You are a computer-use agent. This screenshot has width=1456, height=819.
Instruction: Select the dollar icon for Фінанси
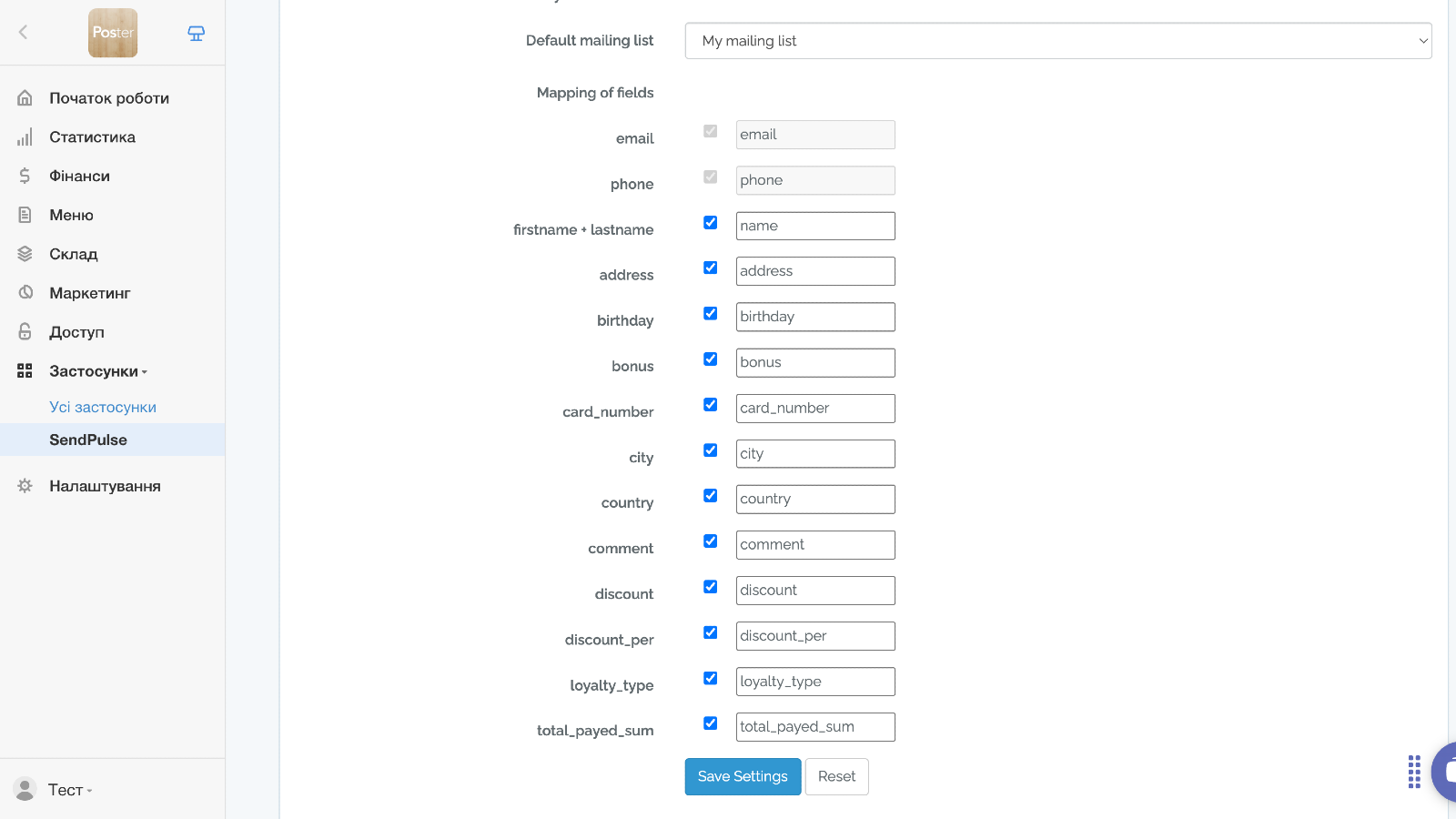click(25, 177)
